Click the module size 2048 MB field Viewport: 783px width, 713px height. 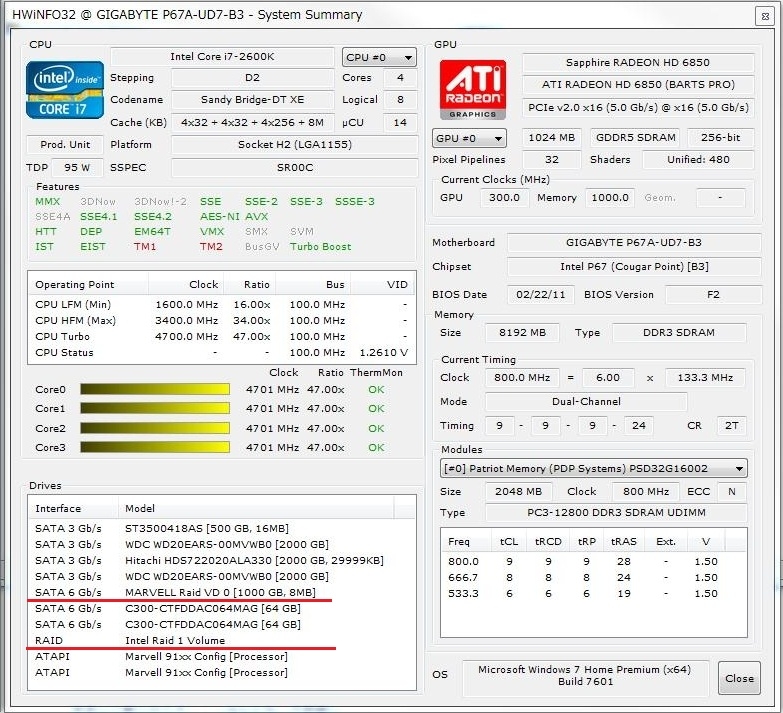click(519, 491)
